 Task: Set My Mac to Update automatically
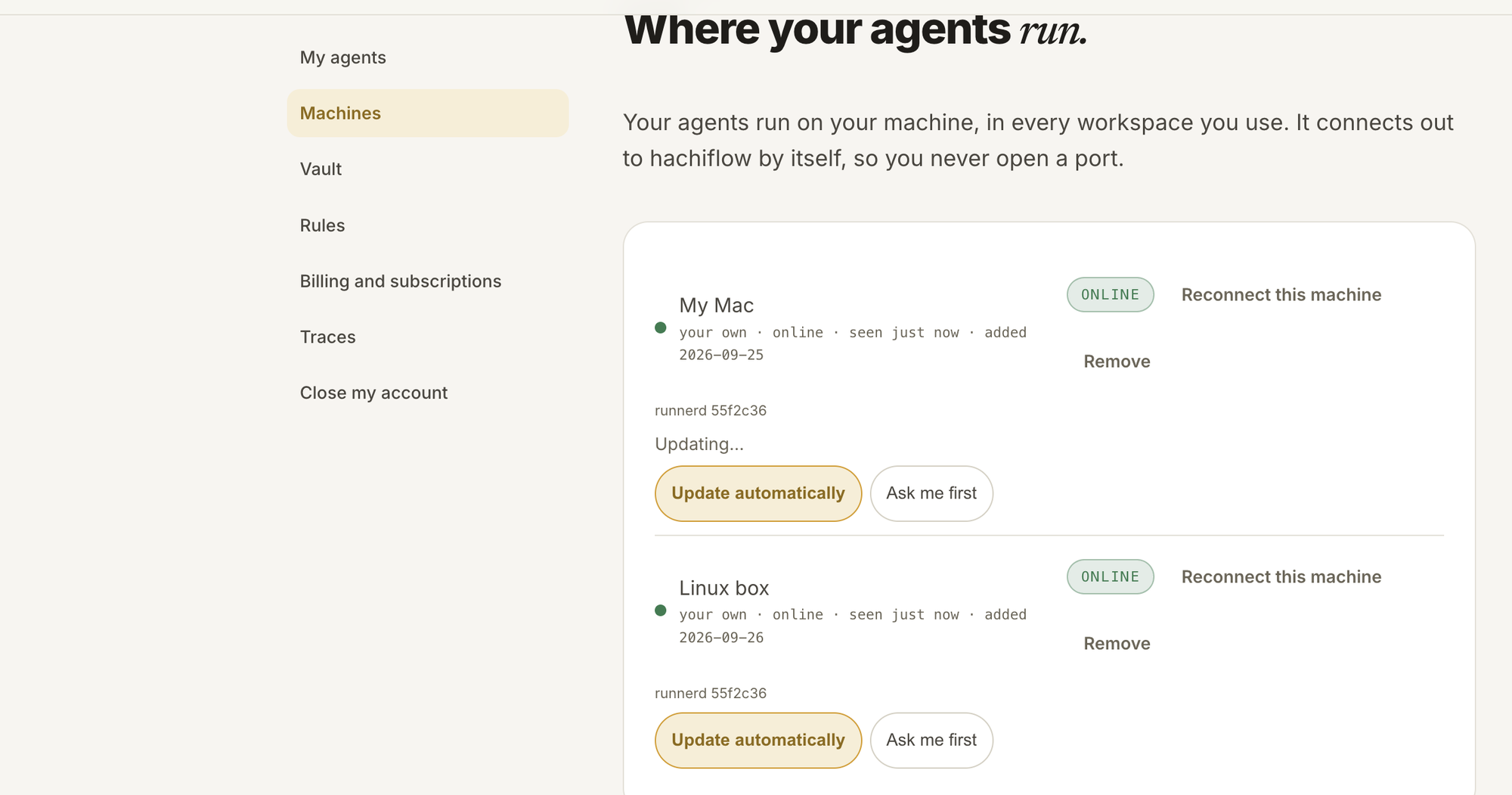758,493
